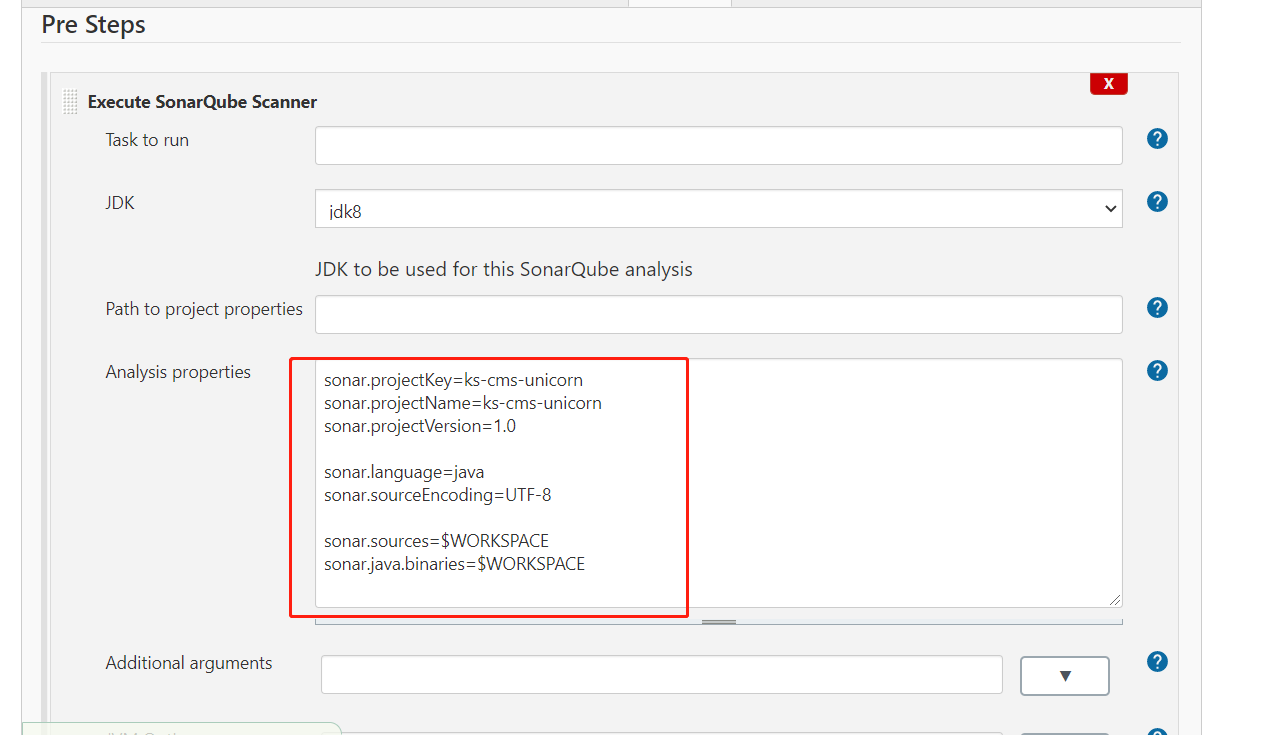Click the sonar.projectVersion=1.0 line

click(420, 426)
